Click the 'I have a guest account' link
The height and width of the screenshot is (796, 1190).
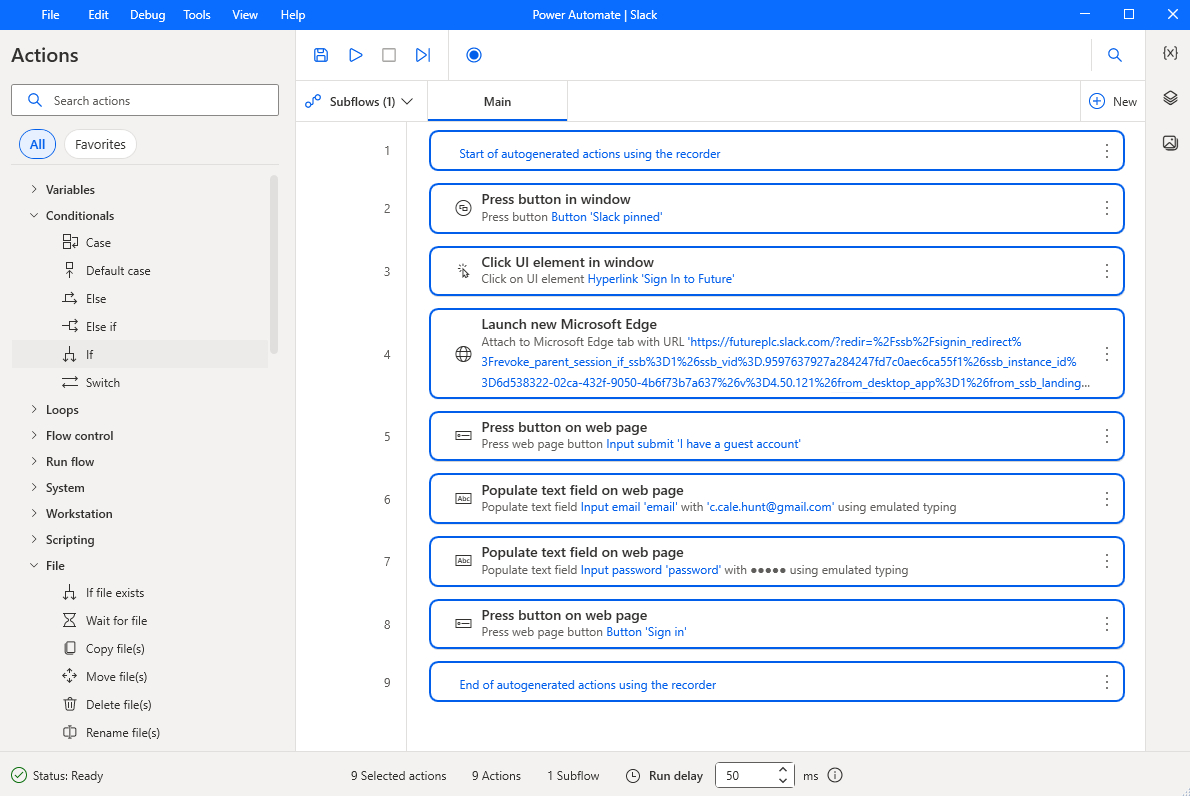click(704, 444)
